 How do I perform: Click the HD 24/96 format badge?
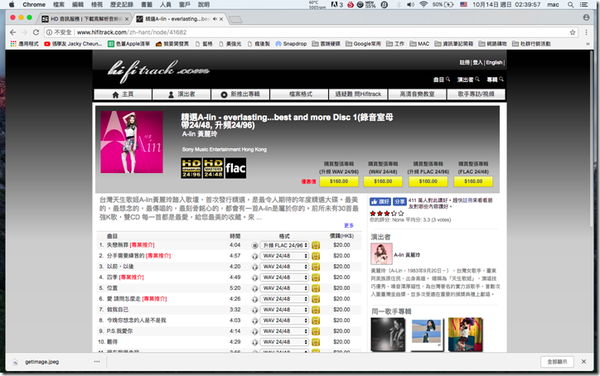pyautogui.click(x=191, y=168)
